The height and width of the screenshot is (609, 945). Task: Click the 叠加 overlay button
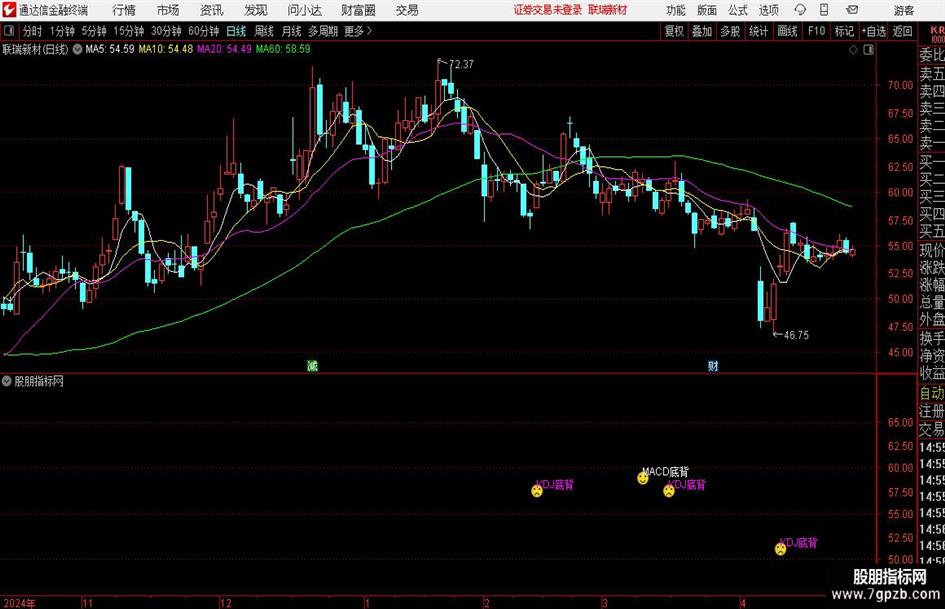(702, 31)
